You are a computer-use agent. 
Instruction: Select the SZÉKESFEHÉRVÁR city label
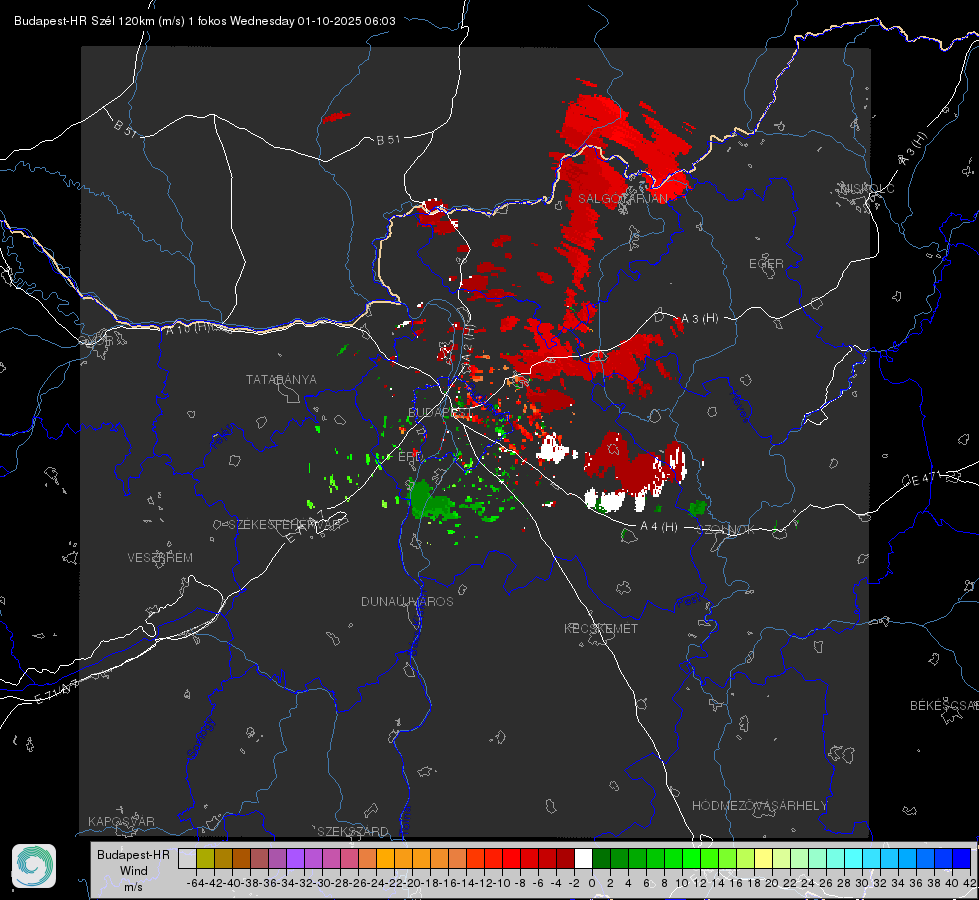coord(287,525)
